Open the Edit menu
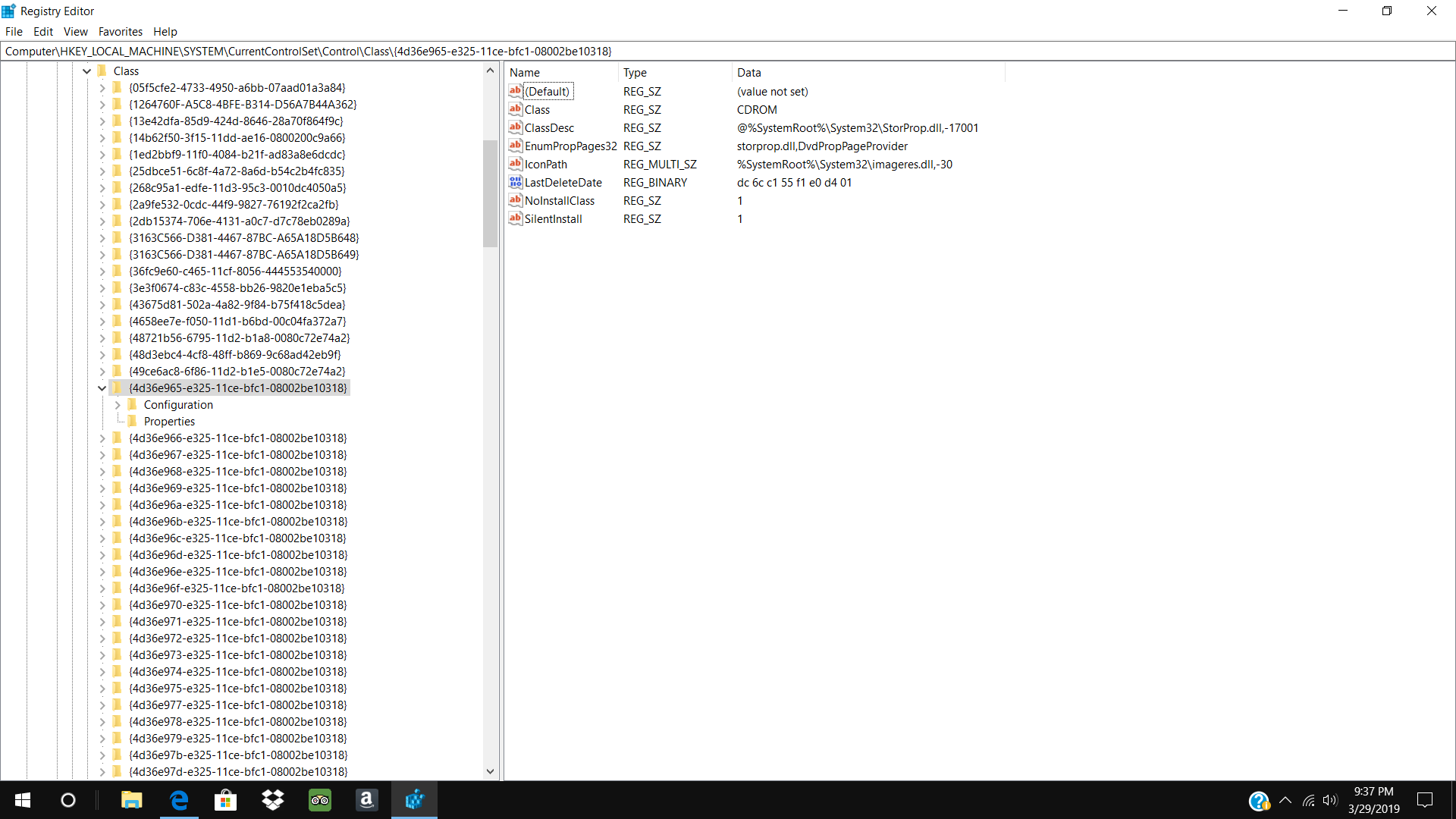Image resolution: width=1456 pixels, height=819 pixels. pos(43,32)
